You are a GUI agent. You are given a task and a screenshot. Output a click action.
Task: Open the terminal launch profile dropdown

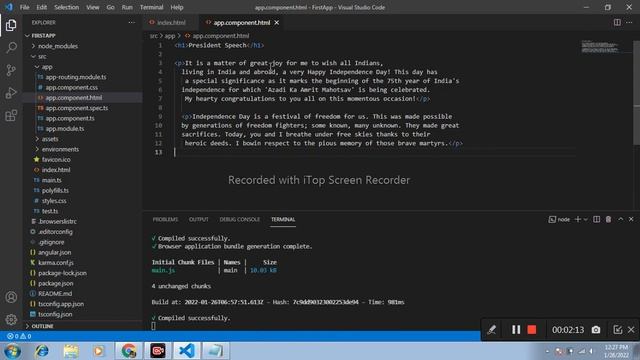(x=585, y=220)
